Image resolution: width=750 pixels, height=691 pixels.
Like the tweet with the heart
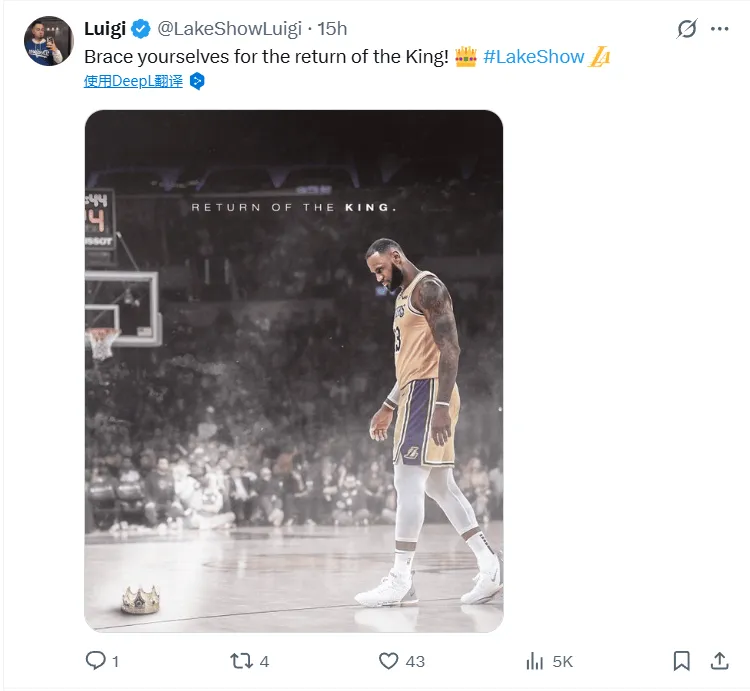click(388, 660)
